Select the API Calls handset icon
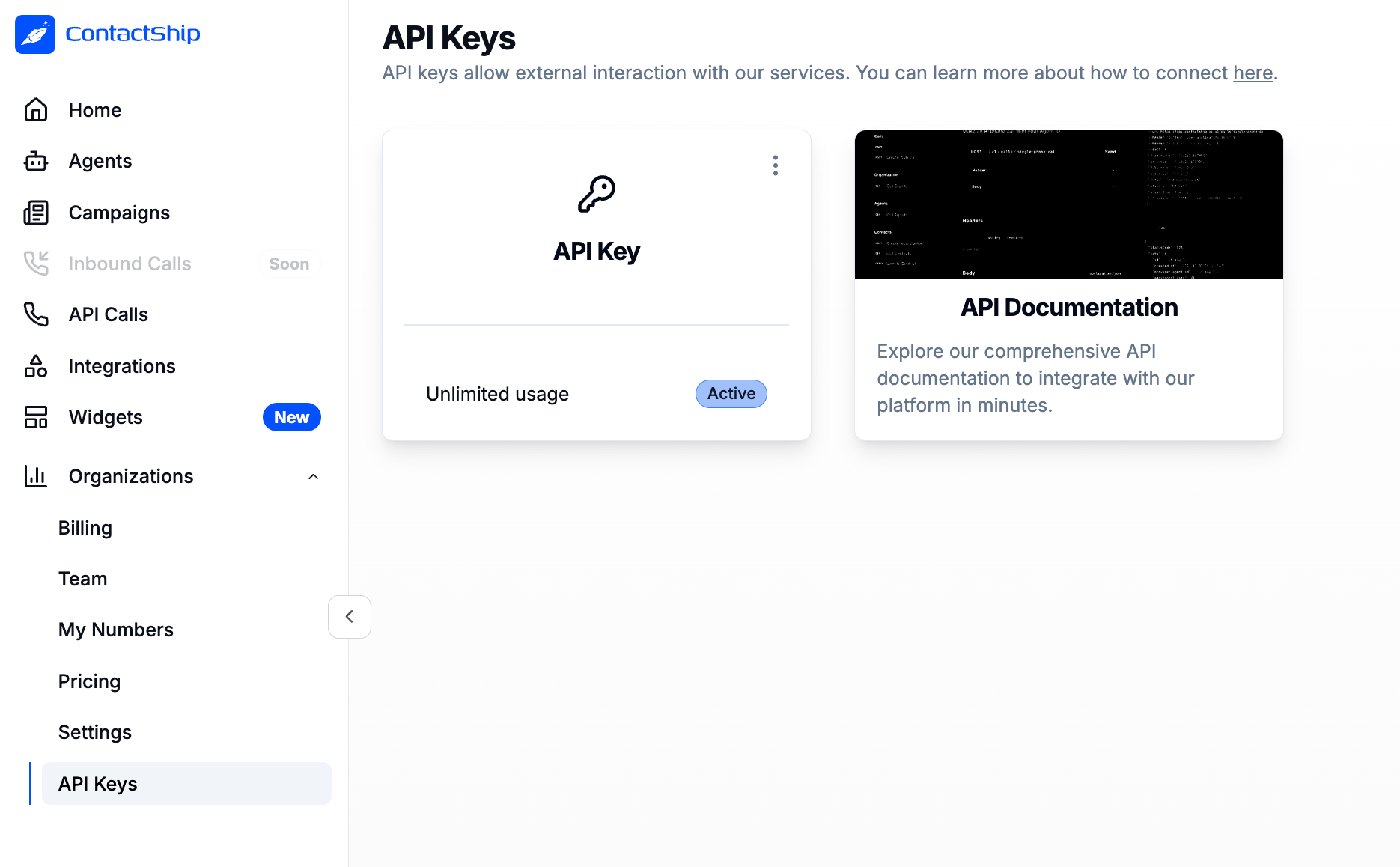 pos(35,314)
